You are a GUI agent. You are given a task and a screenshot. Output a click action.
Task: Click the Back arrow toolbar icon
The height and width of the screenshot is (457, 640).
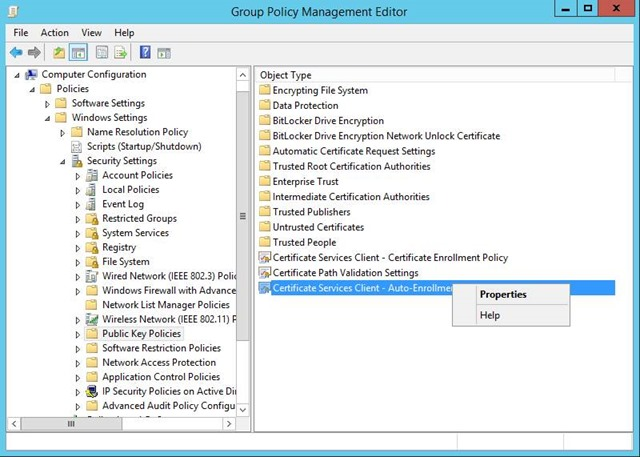coord(16,53)
